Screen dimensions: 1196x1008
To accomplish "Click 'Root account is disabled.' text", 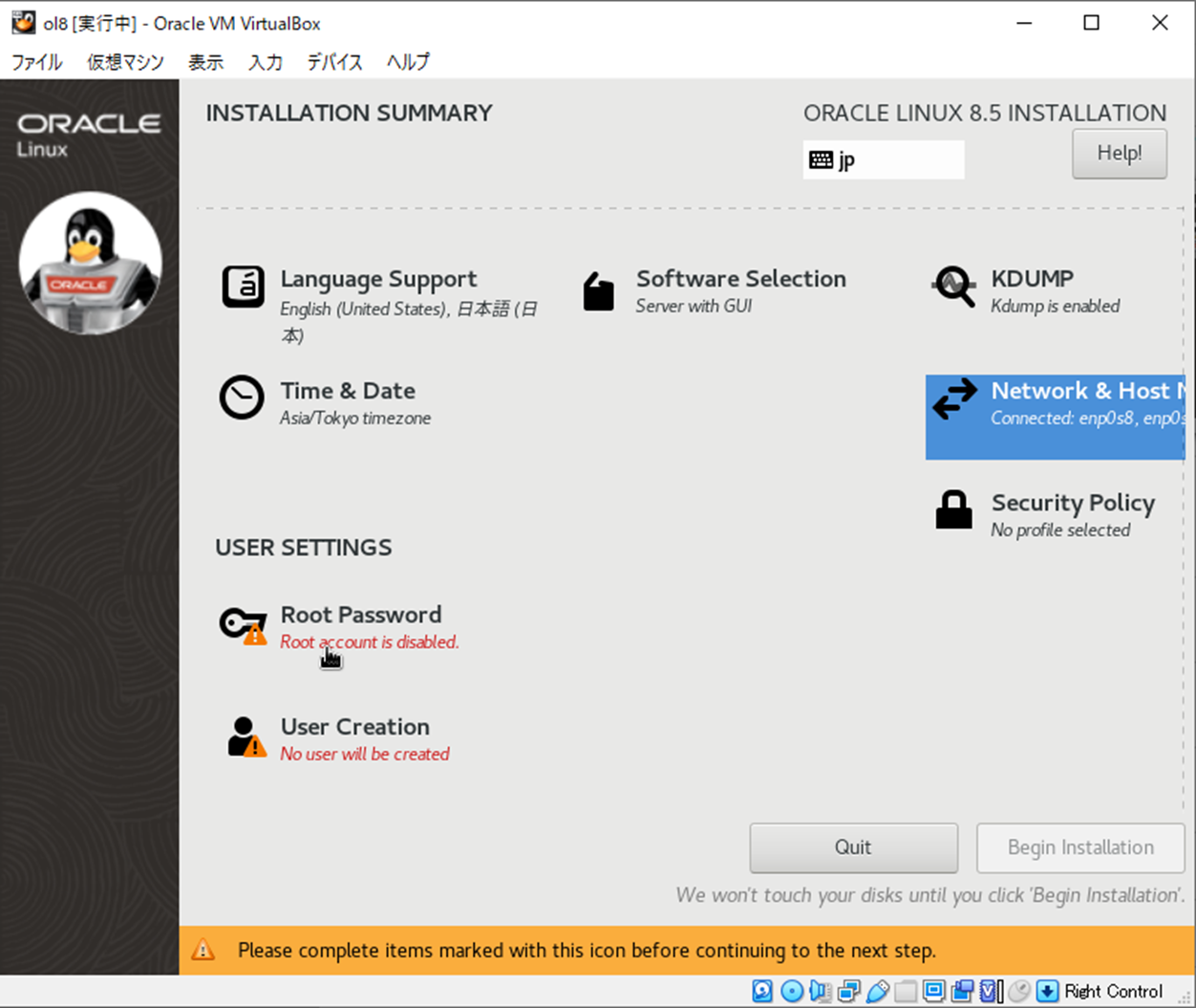I will click(x=370, y=642).
